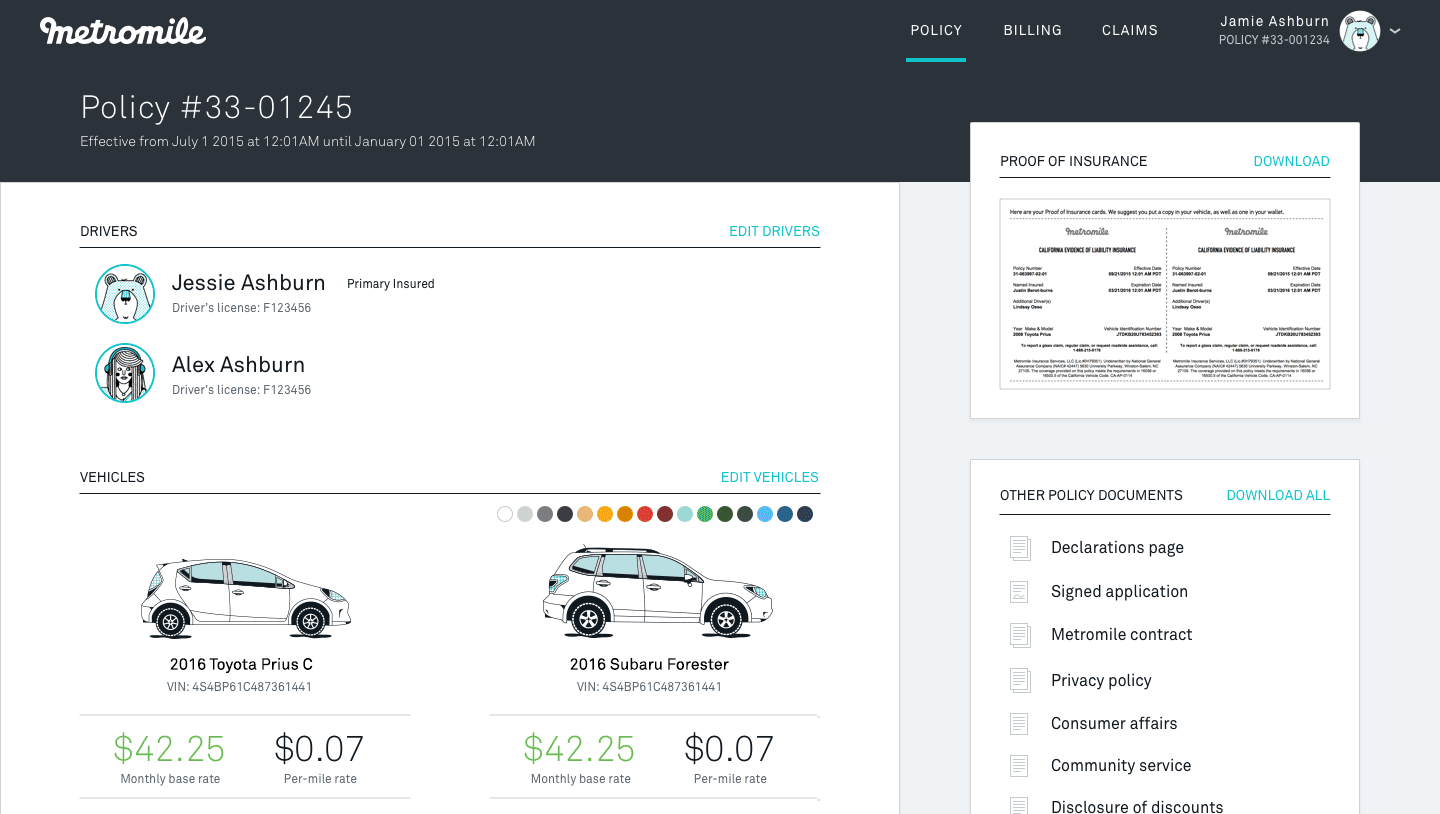Open the account menu chevron beside avatar
Image resolution: width=1440 pixels, height=814 pixels.
click(x=1395, y=31)
